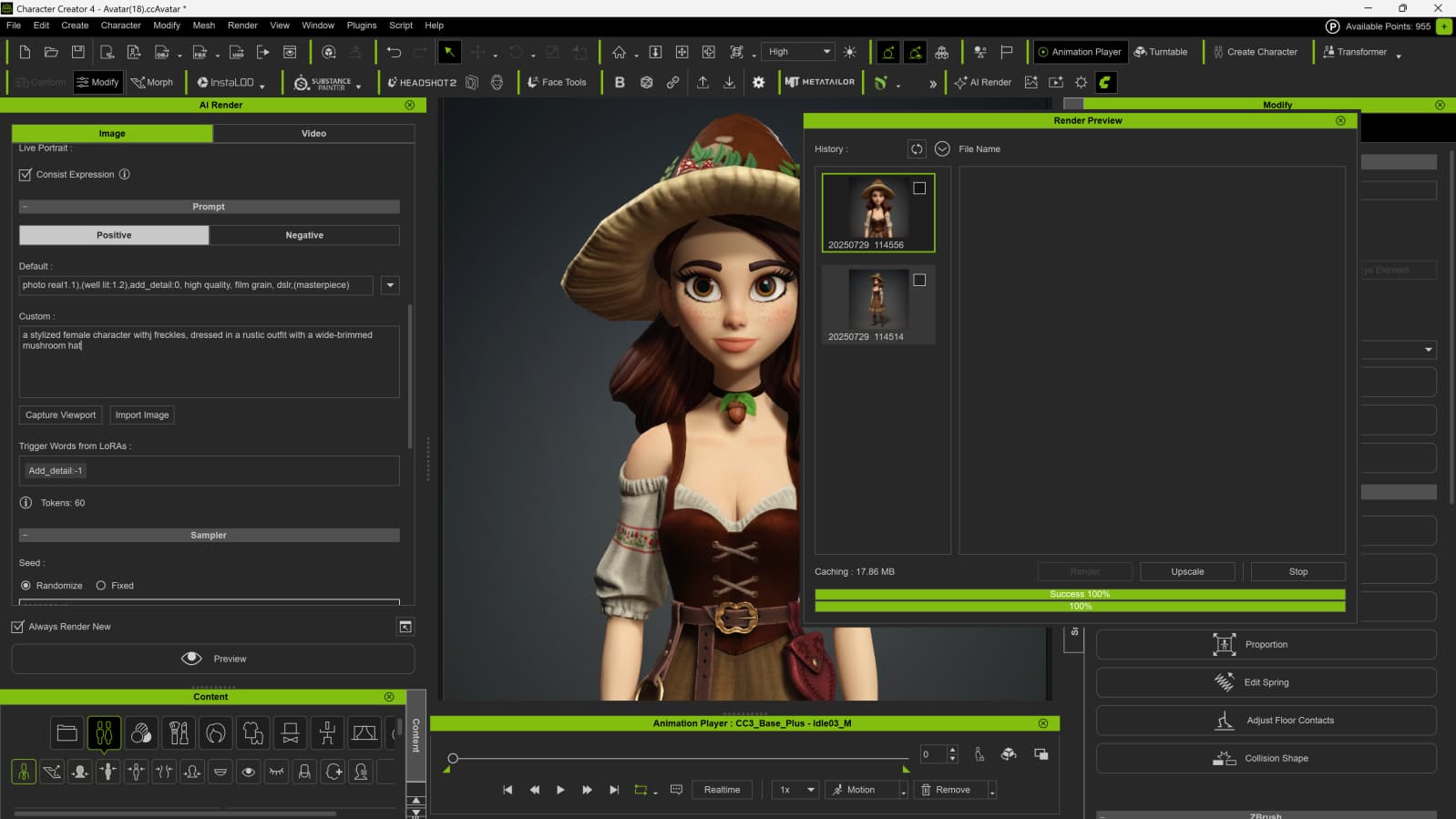
Task: Click the Success 100% progress bar
Action: [x=1080, y=594]
